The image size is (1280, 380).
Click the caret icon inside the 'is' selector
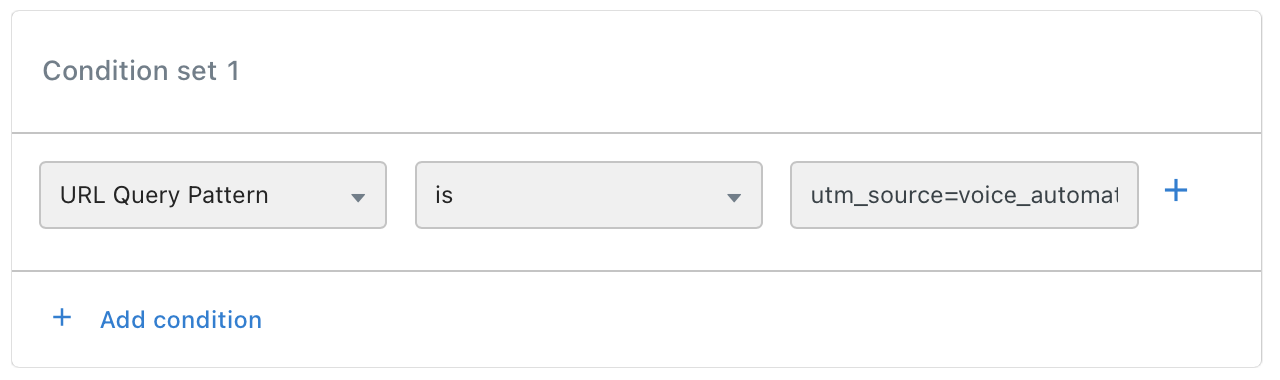point(734,197)
